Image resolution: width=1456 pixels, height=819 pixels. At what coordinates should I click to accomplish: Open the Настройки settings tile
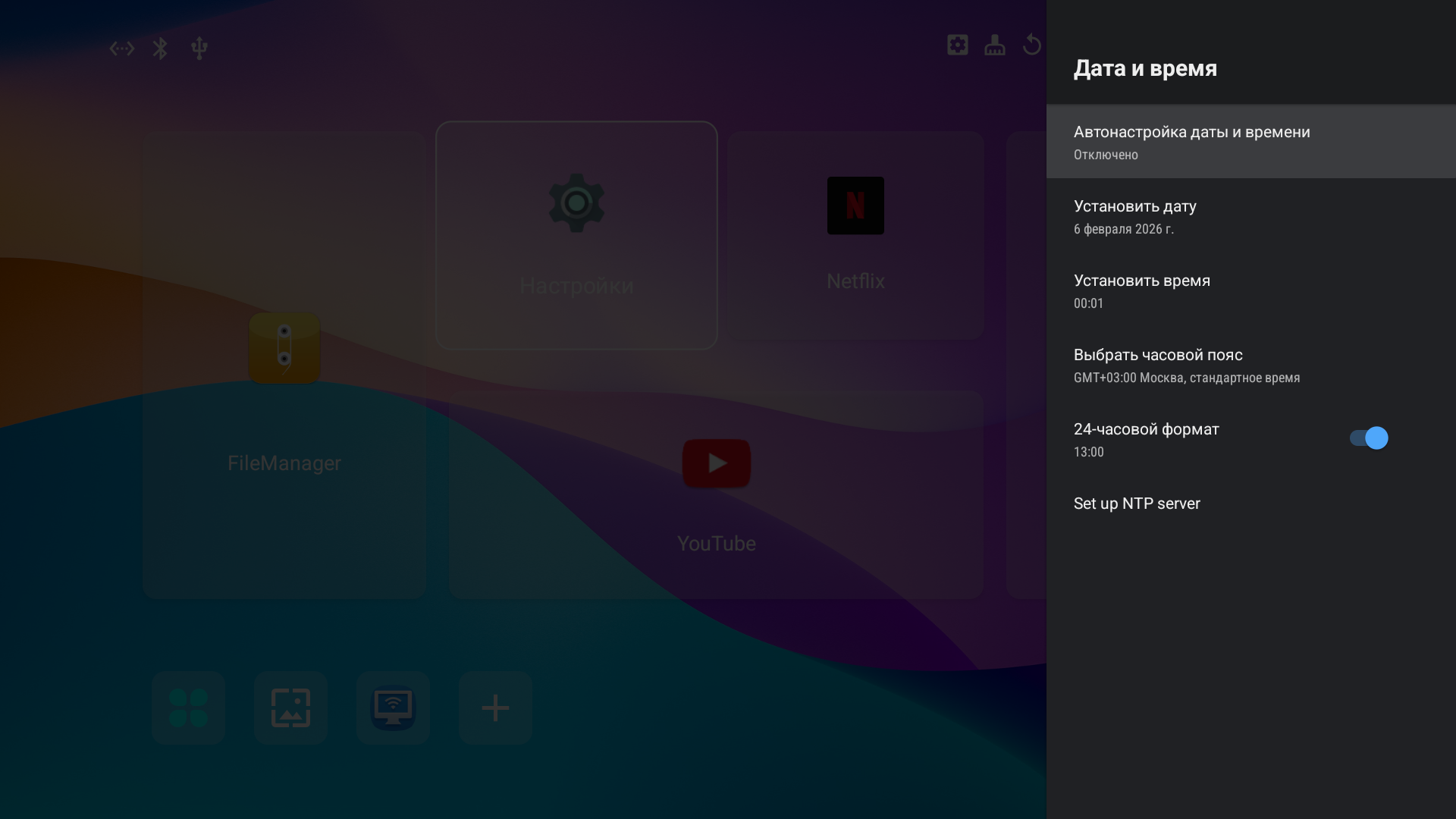tap(576, 235)
